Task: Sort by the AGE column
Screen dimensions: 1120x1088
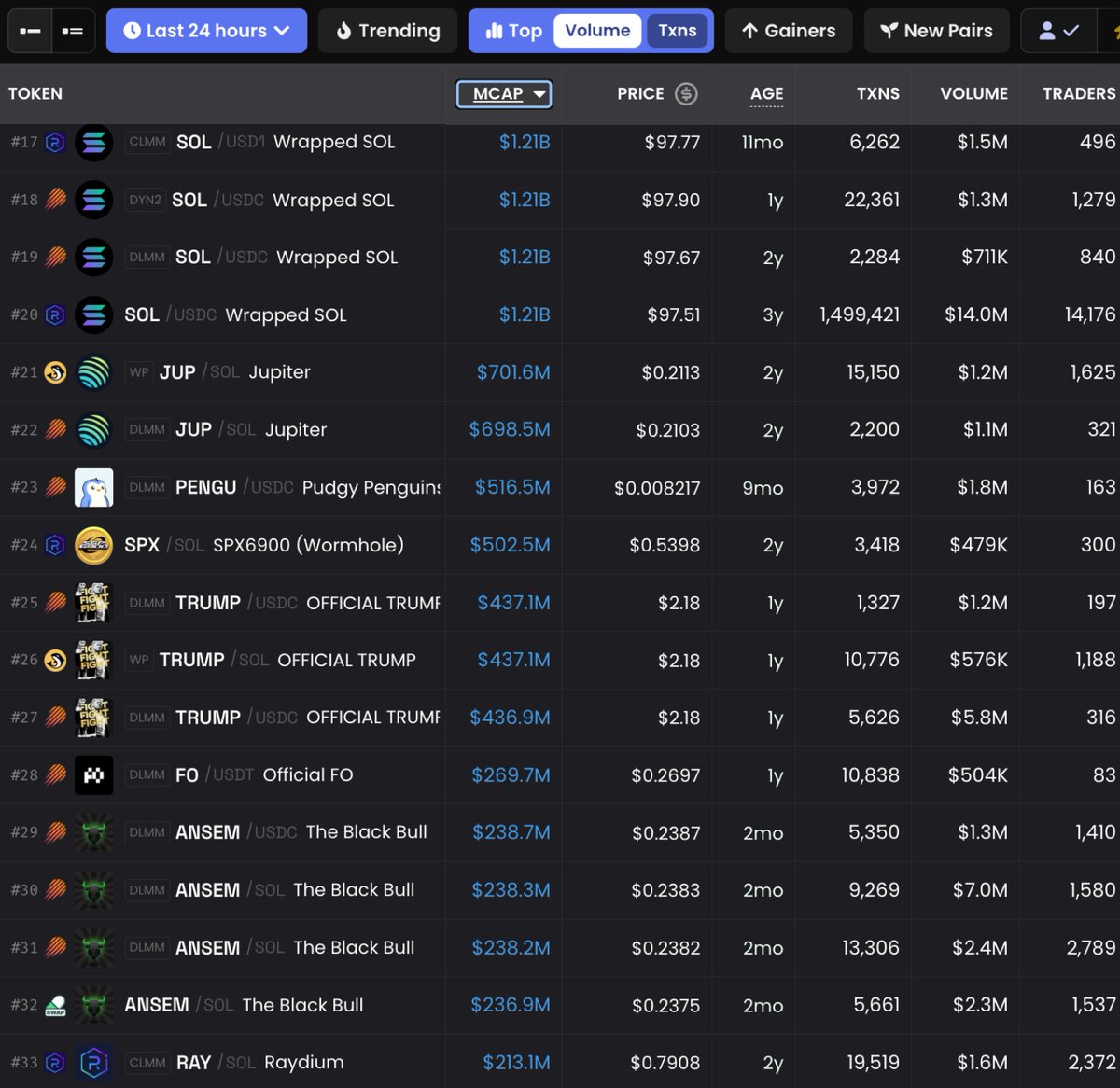Action: click(766, 93)
